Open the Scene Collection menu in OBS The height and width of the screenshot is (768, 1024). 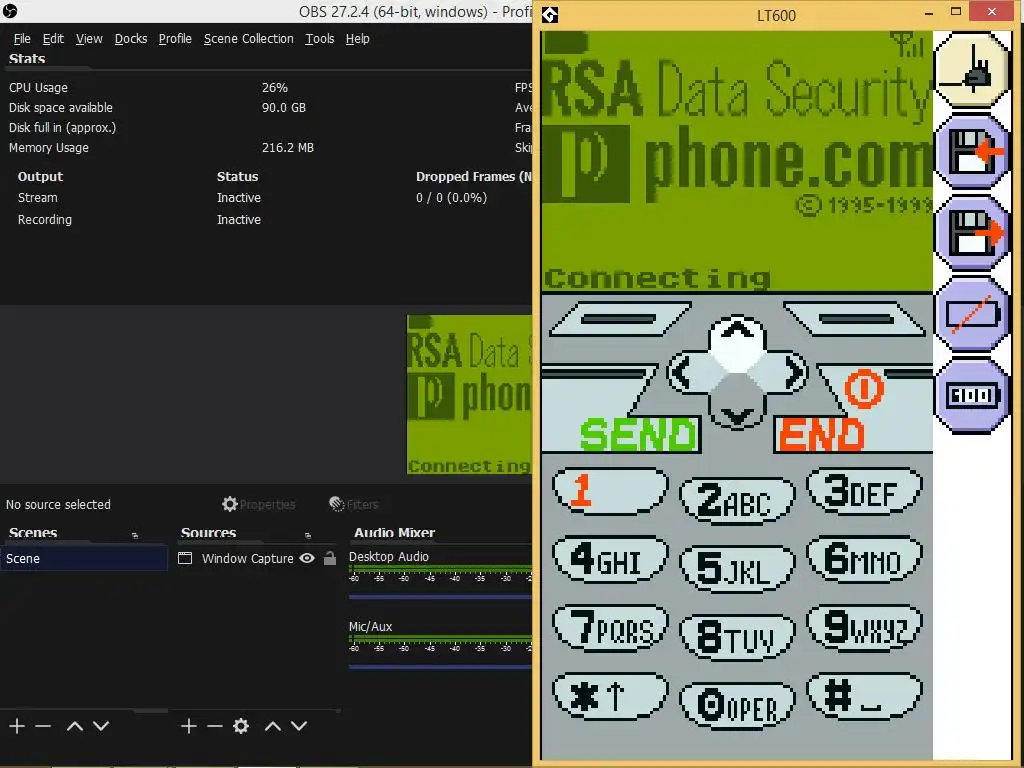pos(248,39)
